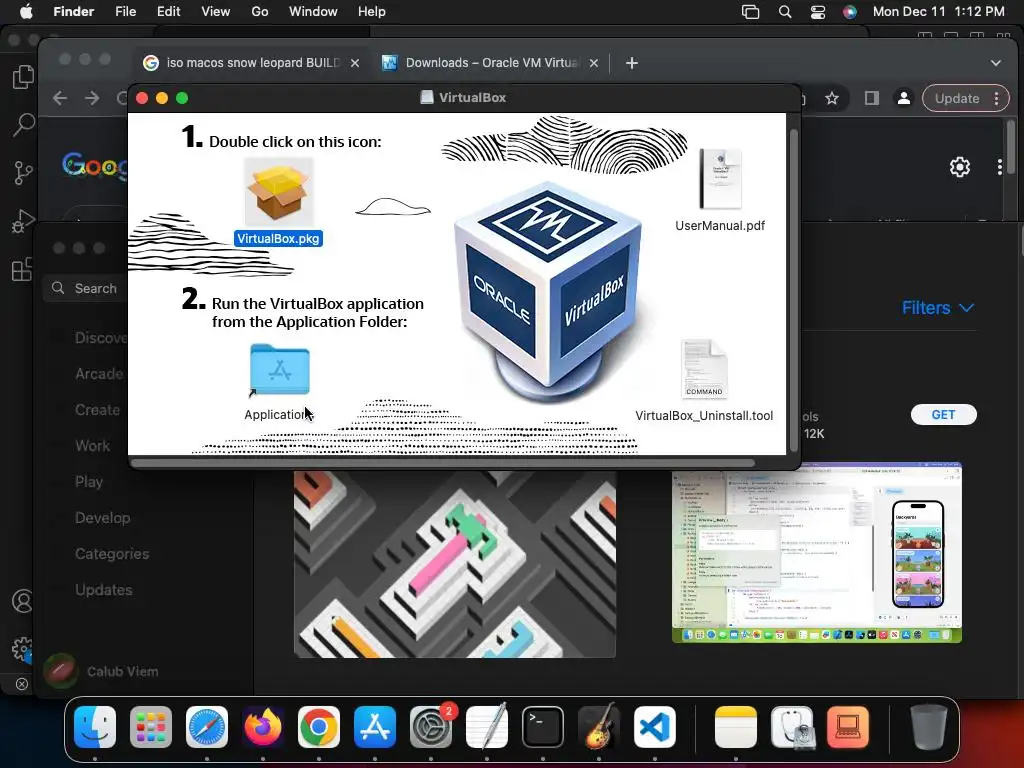
Task: Select Updates in App Store sidebar
Action: 103,589
